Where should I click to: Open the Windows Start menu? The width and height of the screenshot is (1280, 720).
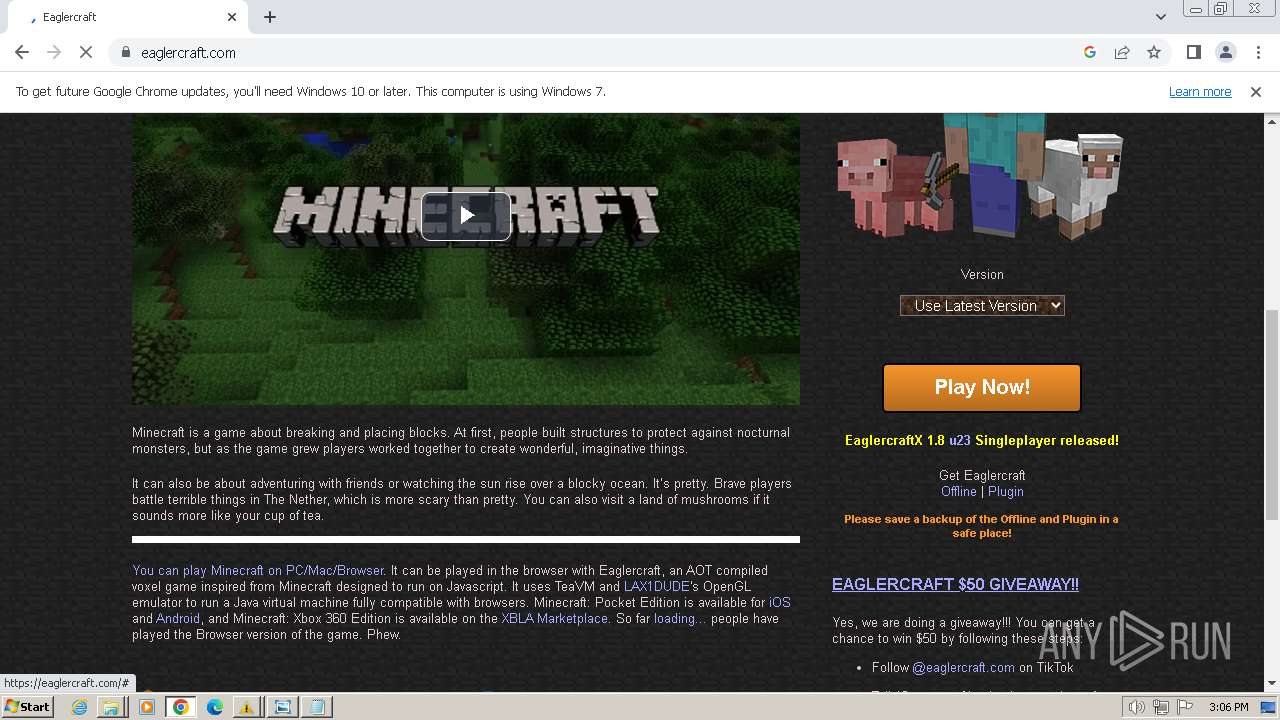coord(27,707)
